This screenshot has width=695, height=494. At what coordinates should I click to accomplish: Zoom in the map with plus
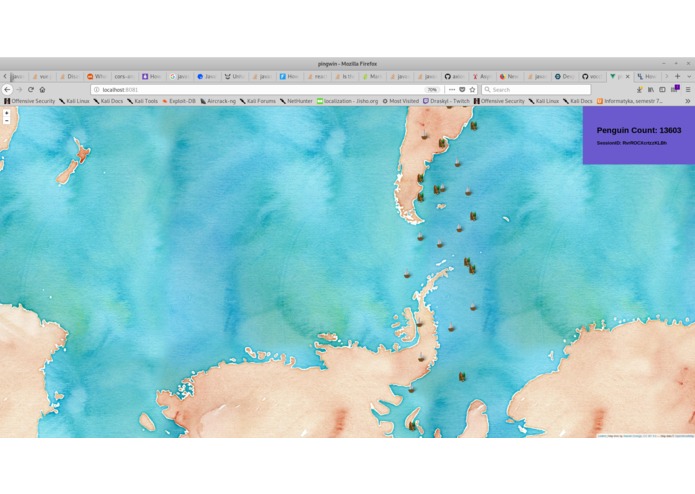point(7,113)
